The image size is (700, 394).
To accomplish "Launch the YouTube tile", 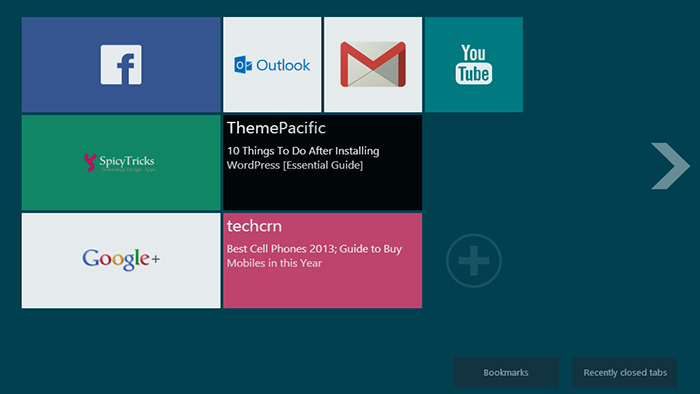I will [474, 65].
